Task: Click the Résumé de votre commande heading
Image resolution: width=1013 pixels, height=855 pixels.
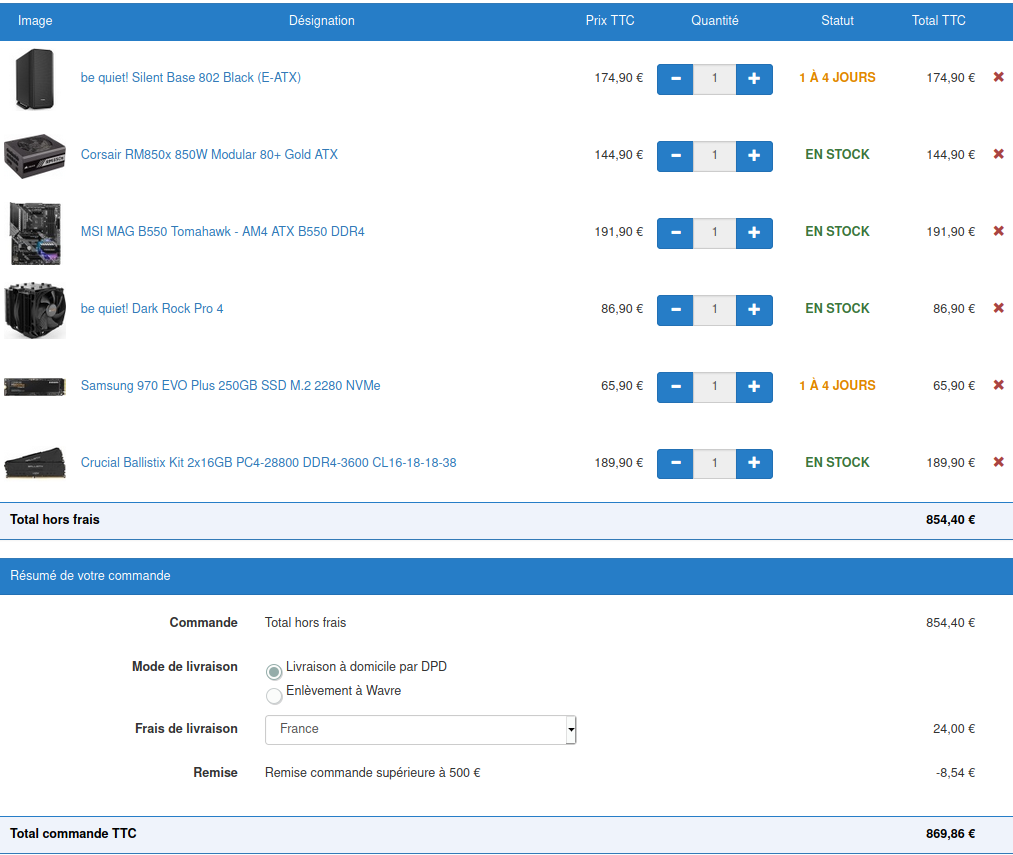Action: pyautogui.click(x=90, y=576)
